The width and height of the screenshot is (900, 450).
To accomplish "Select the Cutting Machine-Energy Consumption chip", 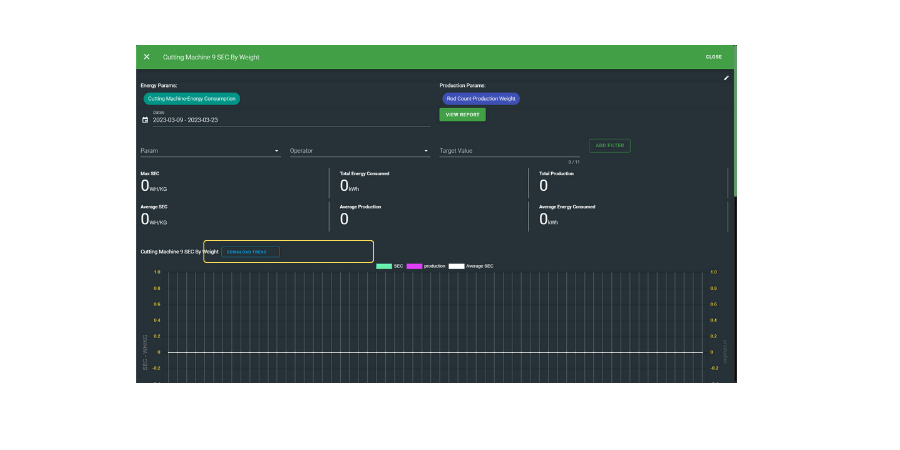I will point(192,99).
